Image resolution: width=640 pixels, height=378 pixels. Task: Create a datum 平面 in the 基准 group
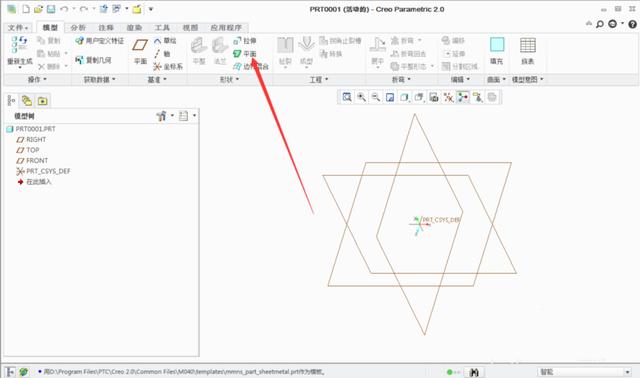click(140, 51)
